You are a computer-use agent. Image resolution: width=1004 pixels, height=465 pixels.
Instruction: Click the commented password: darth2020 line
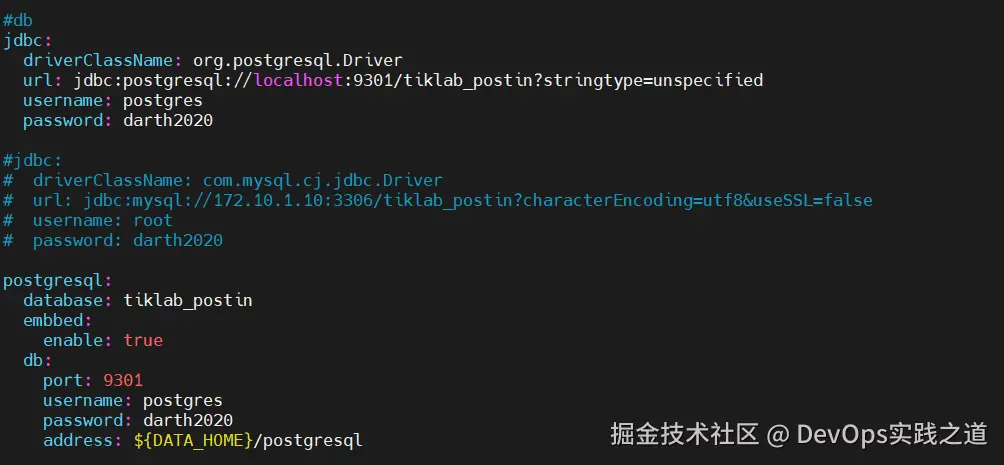[127, 240]
